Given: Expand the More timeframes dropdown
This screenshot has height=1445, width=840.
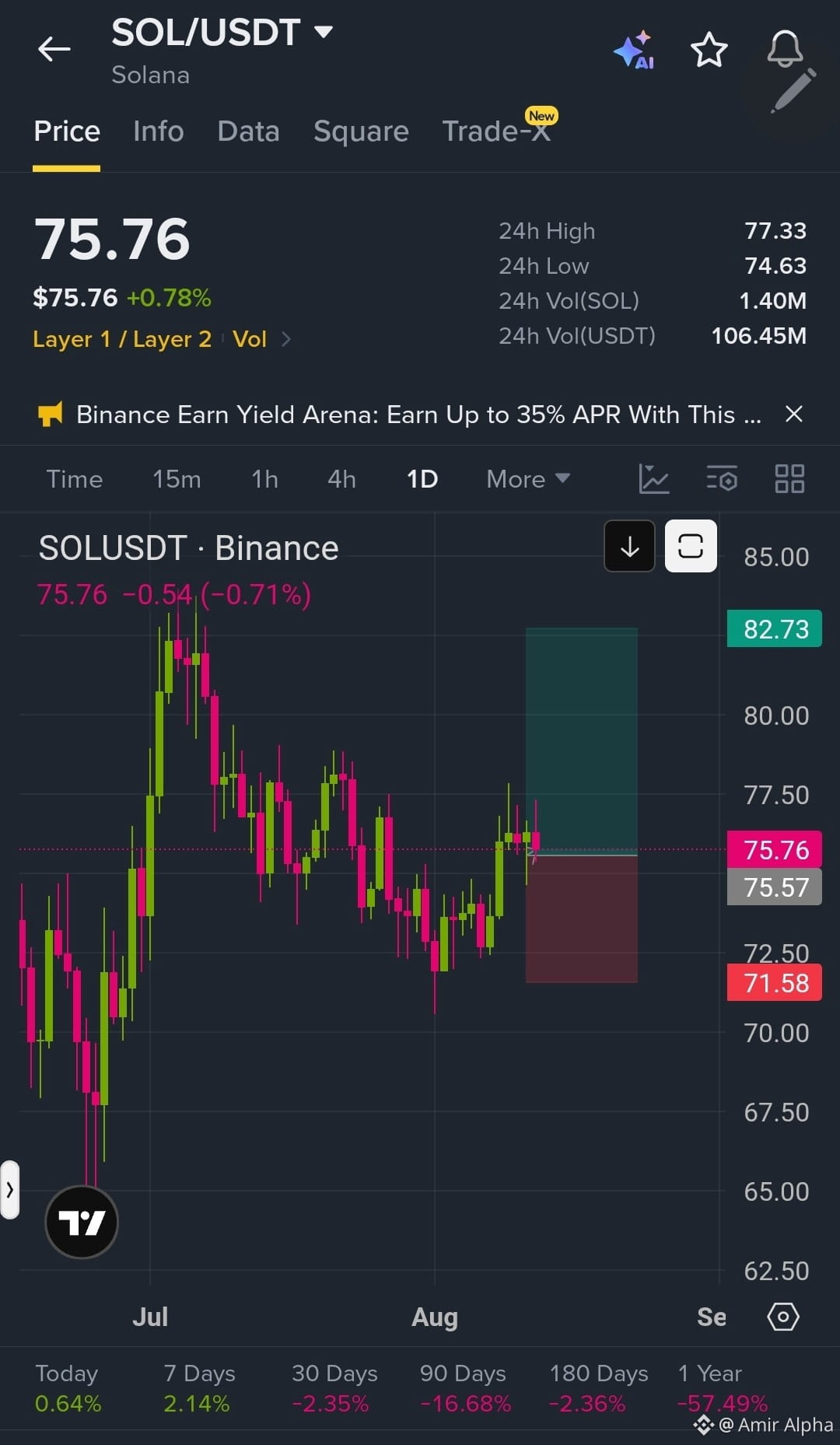Looking at the screenshot, I should pos(528,479).
